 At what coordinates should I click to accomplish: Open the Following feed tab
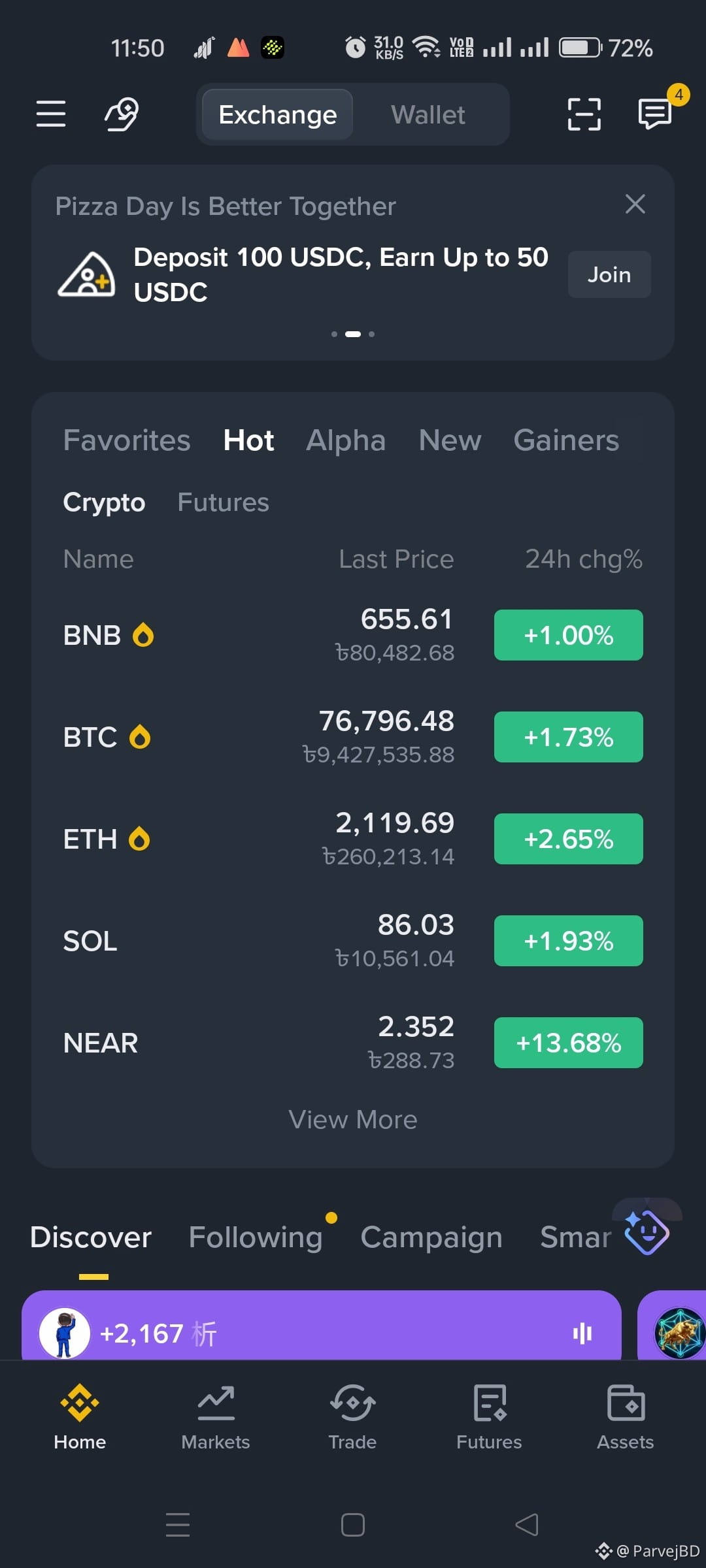pos(256,1237)
